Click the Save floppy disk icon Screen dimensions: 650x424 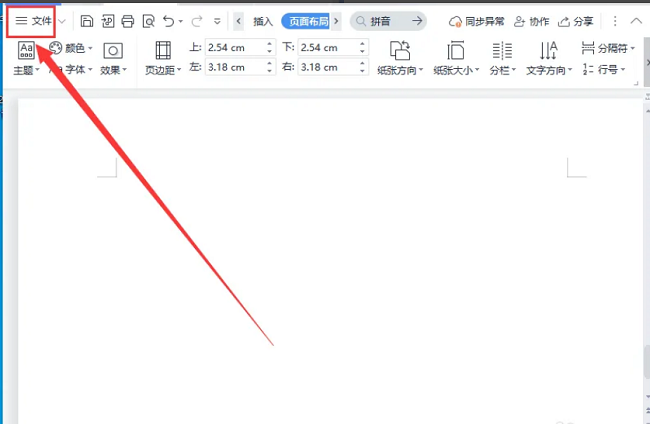(87, 21)
